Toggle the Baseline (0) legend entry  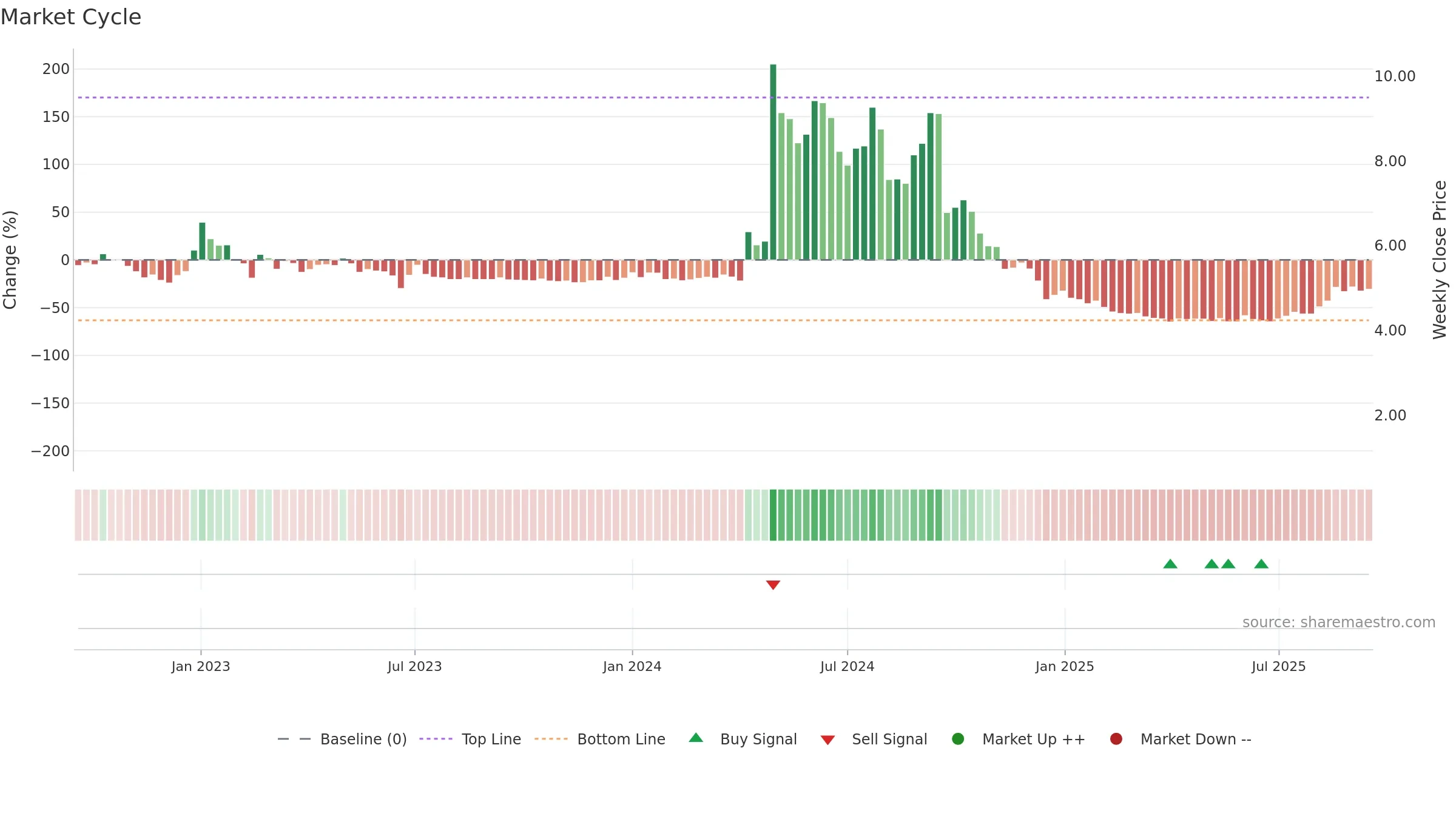coord(363,740)
